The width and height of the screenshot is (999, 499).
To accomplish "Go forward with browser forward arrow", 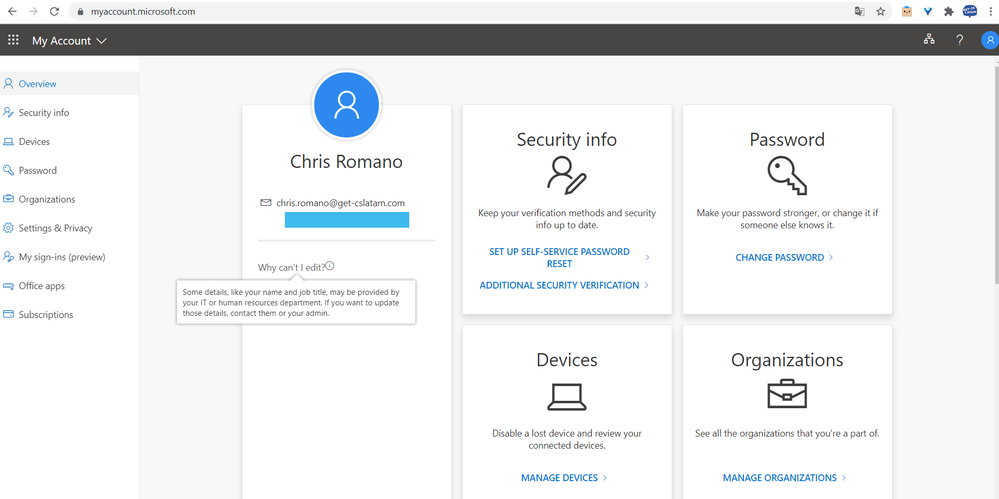I will point(33,11).
